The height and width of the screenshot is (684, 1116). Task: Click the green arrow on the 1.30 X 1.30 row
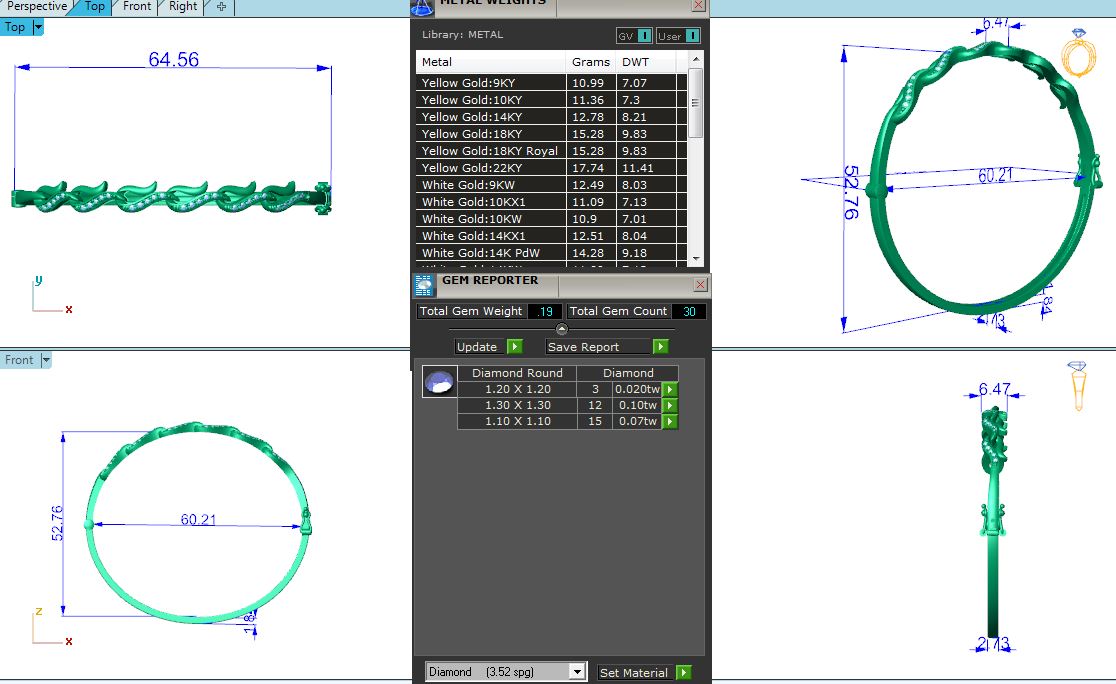click(670, 406)
